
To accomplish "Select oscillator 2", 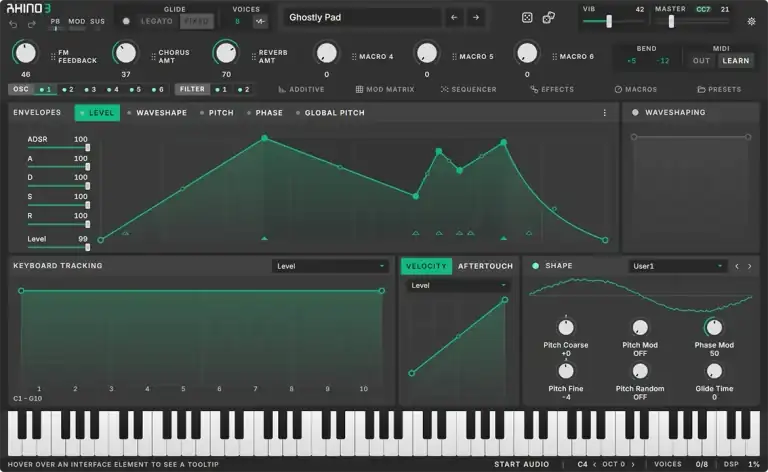I will point(68,90).
